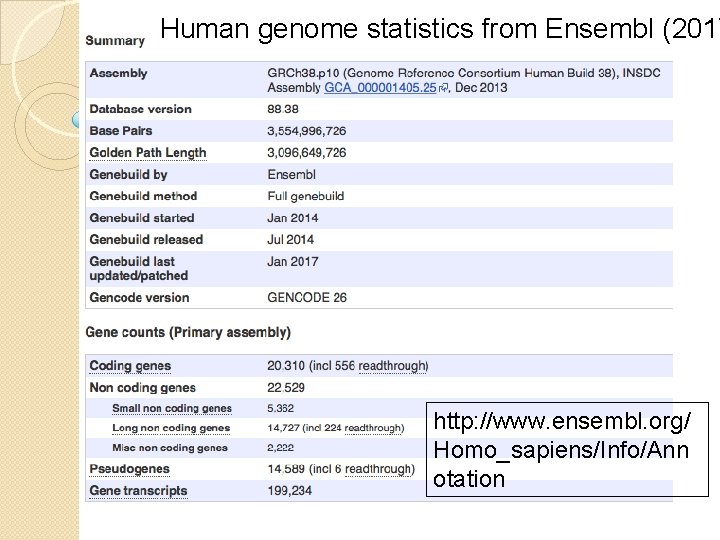Select the misc non coding count '2,222'
This screenshot has width=720, height=540.
tap(280, 448)
